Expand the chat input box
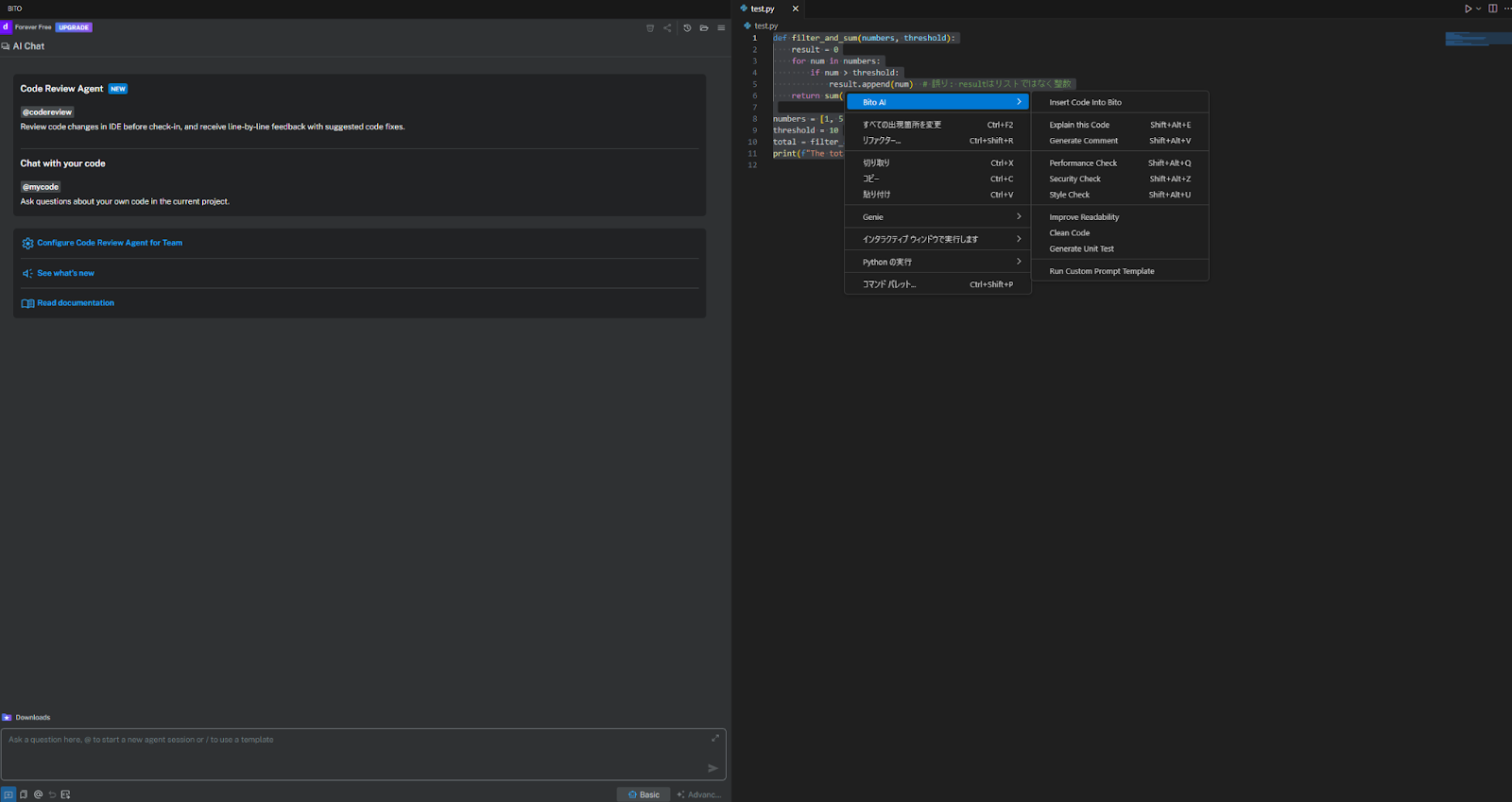The width and height of the screenshot is (1512, 802). pos(715,738)
